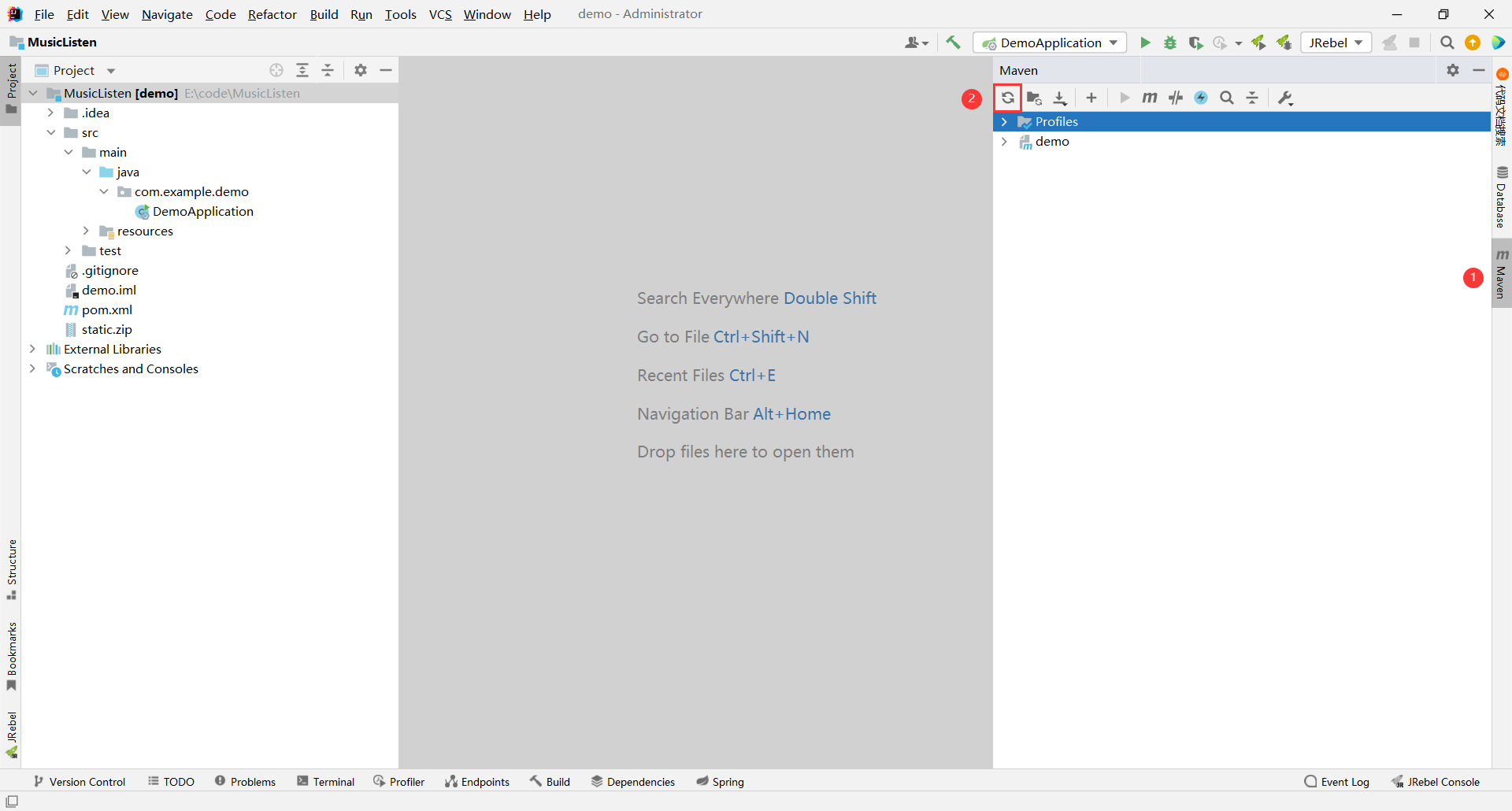The width and height of the screenshot is (1512, 811).
Task: Expand All in Project panel
Action: pyautogui.click(x=302, y=70)
